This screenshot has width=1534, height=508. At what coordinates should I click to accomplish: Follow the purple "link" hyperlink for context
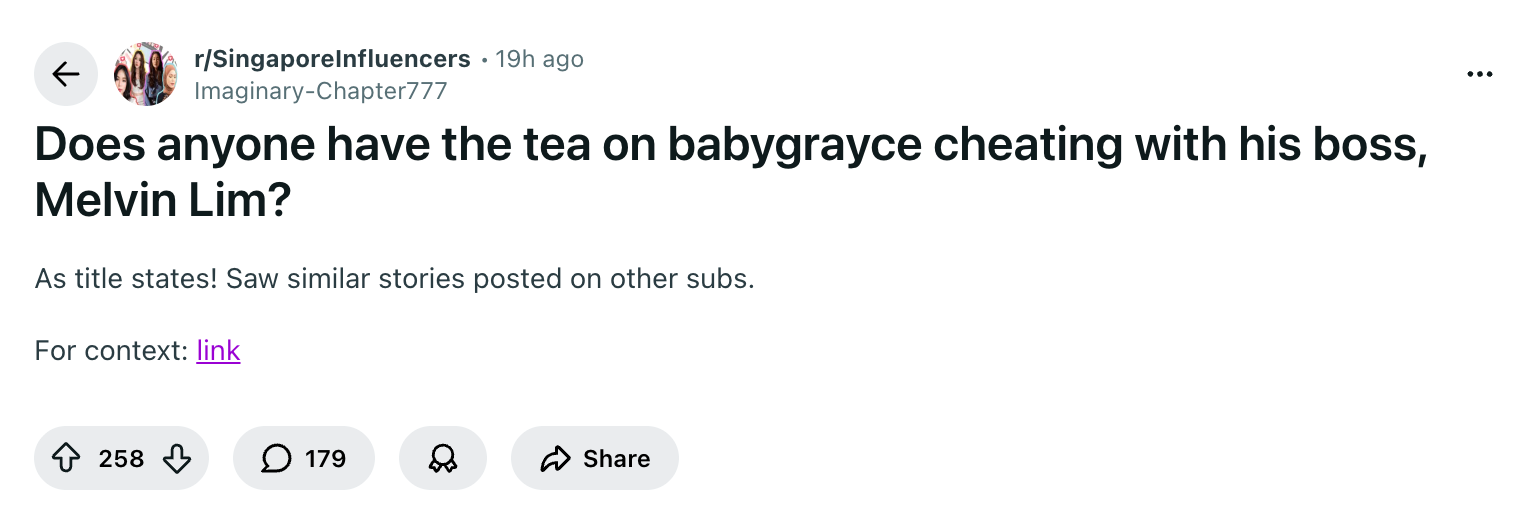(x=219, y=350)
